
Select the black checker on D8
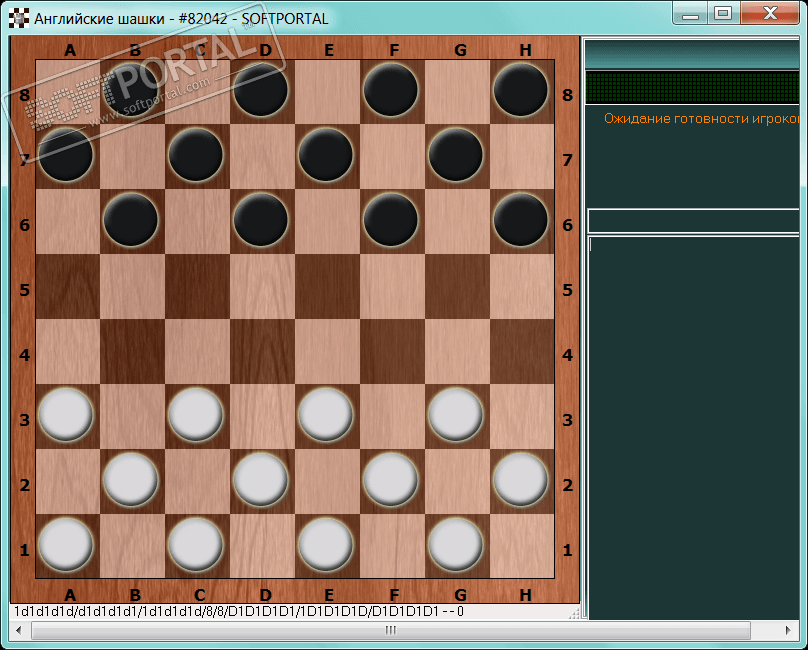coord(261,90)
